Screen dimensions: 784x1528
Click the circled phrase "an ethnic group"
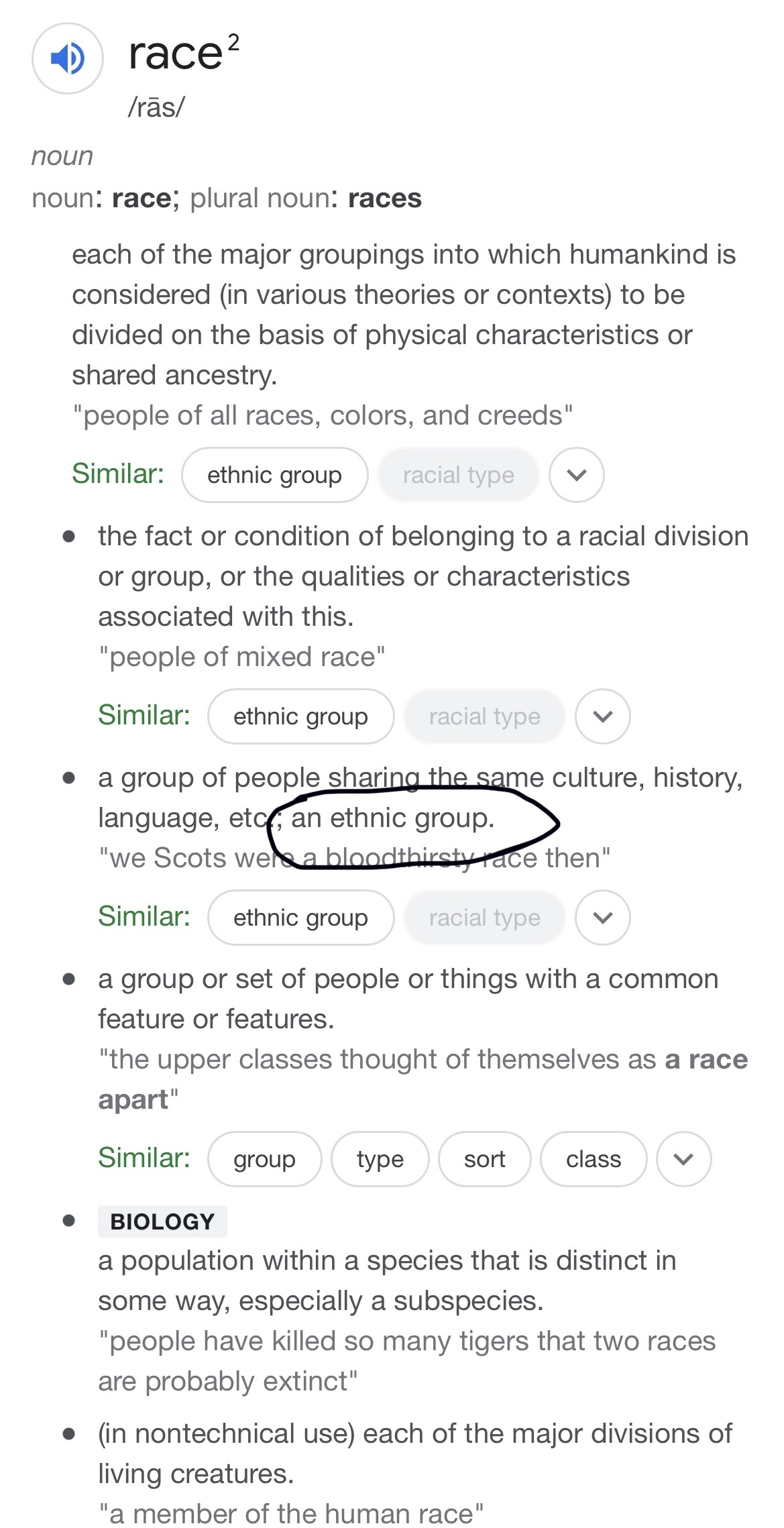click(x=393, y=818)
